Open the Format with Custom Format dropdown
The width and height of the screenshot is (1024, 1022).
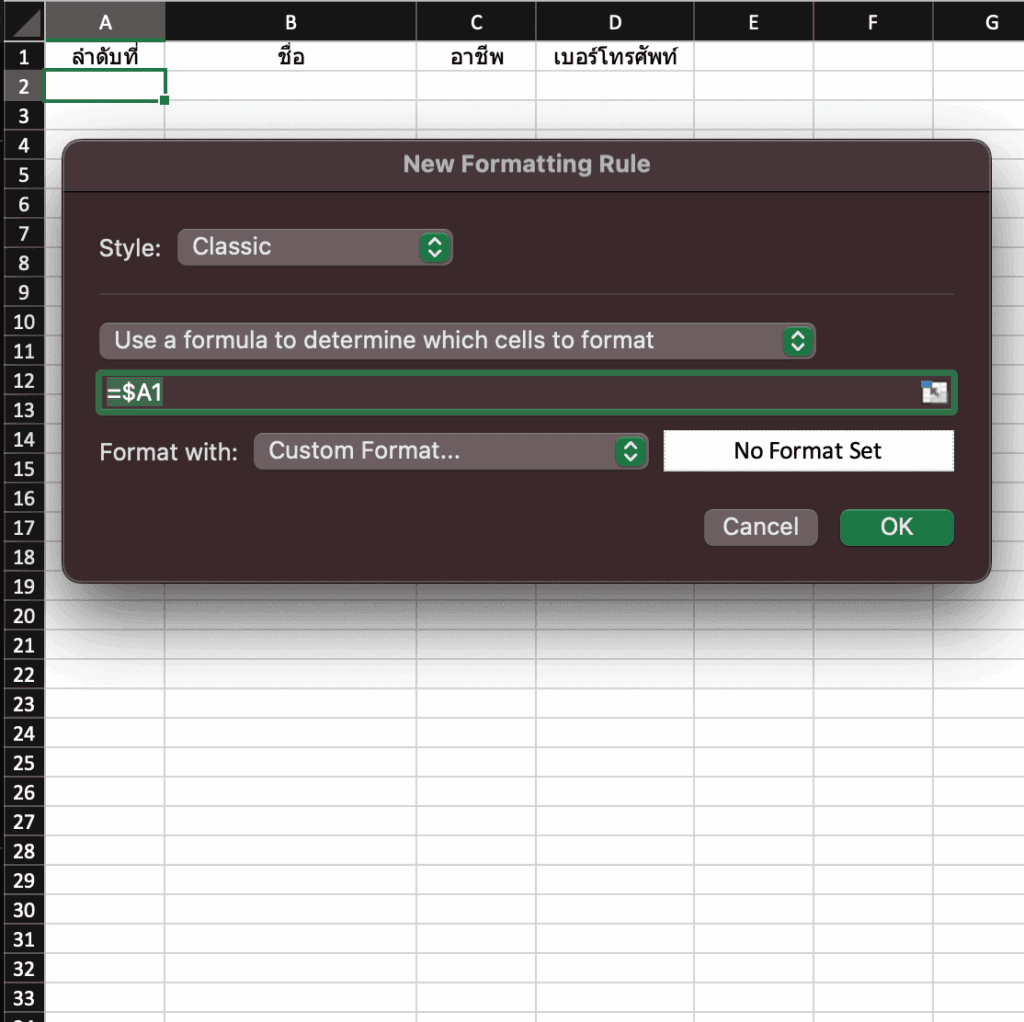(451, 451)
